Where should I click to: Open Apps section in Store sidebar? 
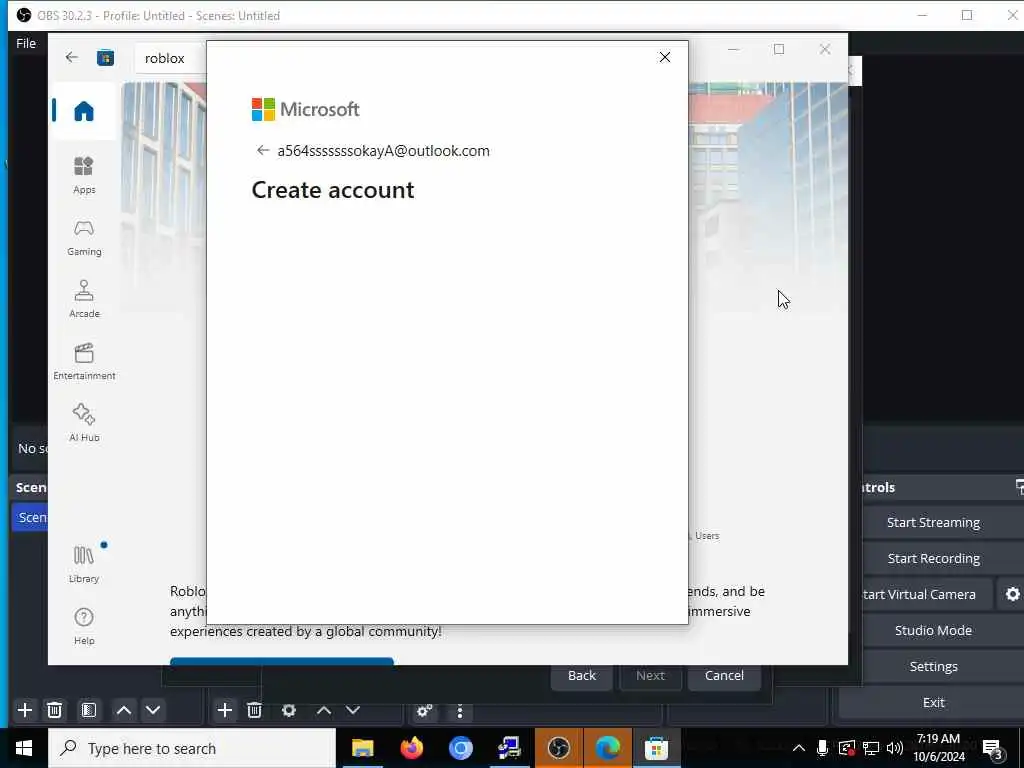(84, 176)
